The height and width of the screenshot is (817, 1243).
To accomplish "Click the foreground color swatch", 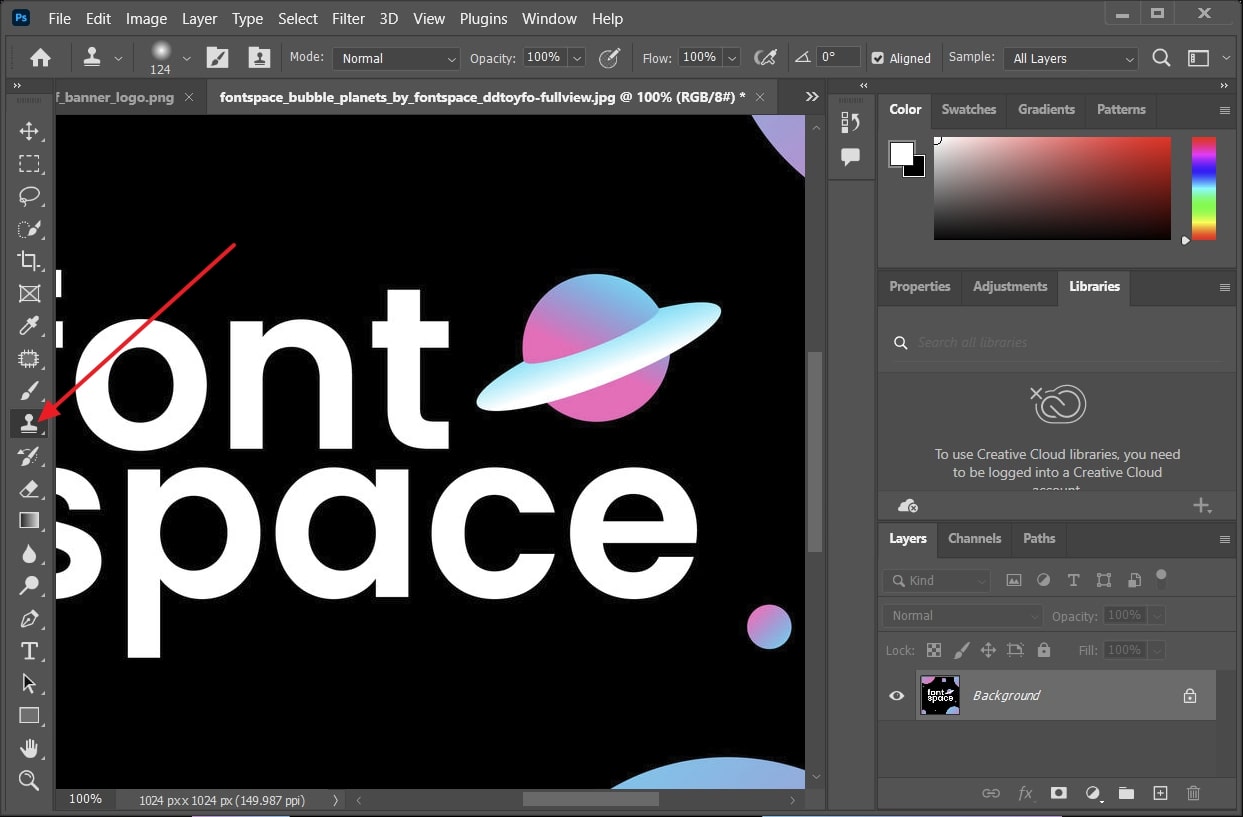I will tap(902, 154).
